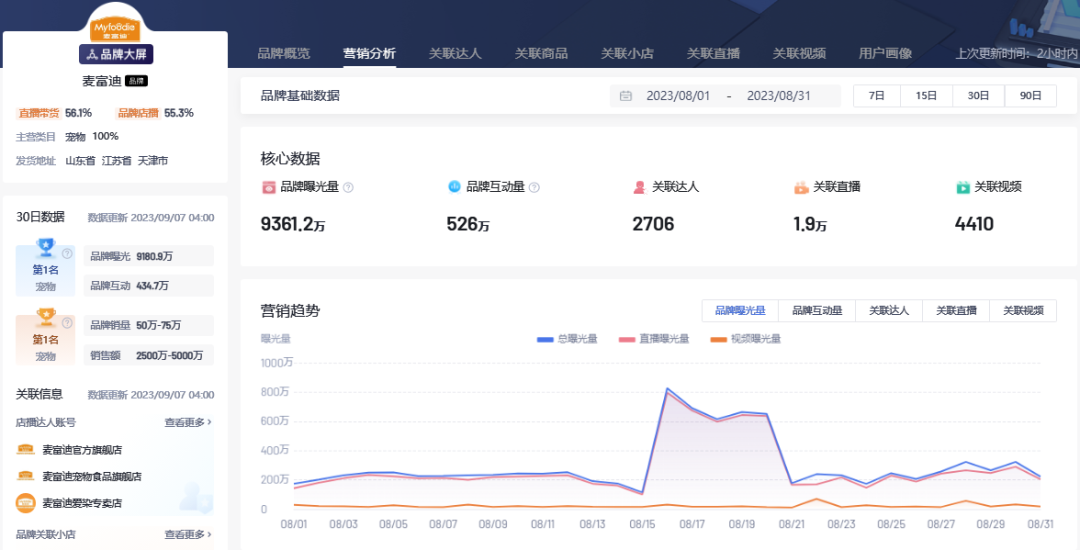Click the 品牌互动量 blue chart icon
This screenshot has height=550, width=1080.
click(454, 187)
